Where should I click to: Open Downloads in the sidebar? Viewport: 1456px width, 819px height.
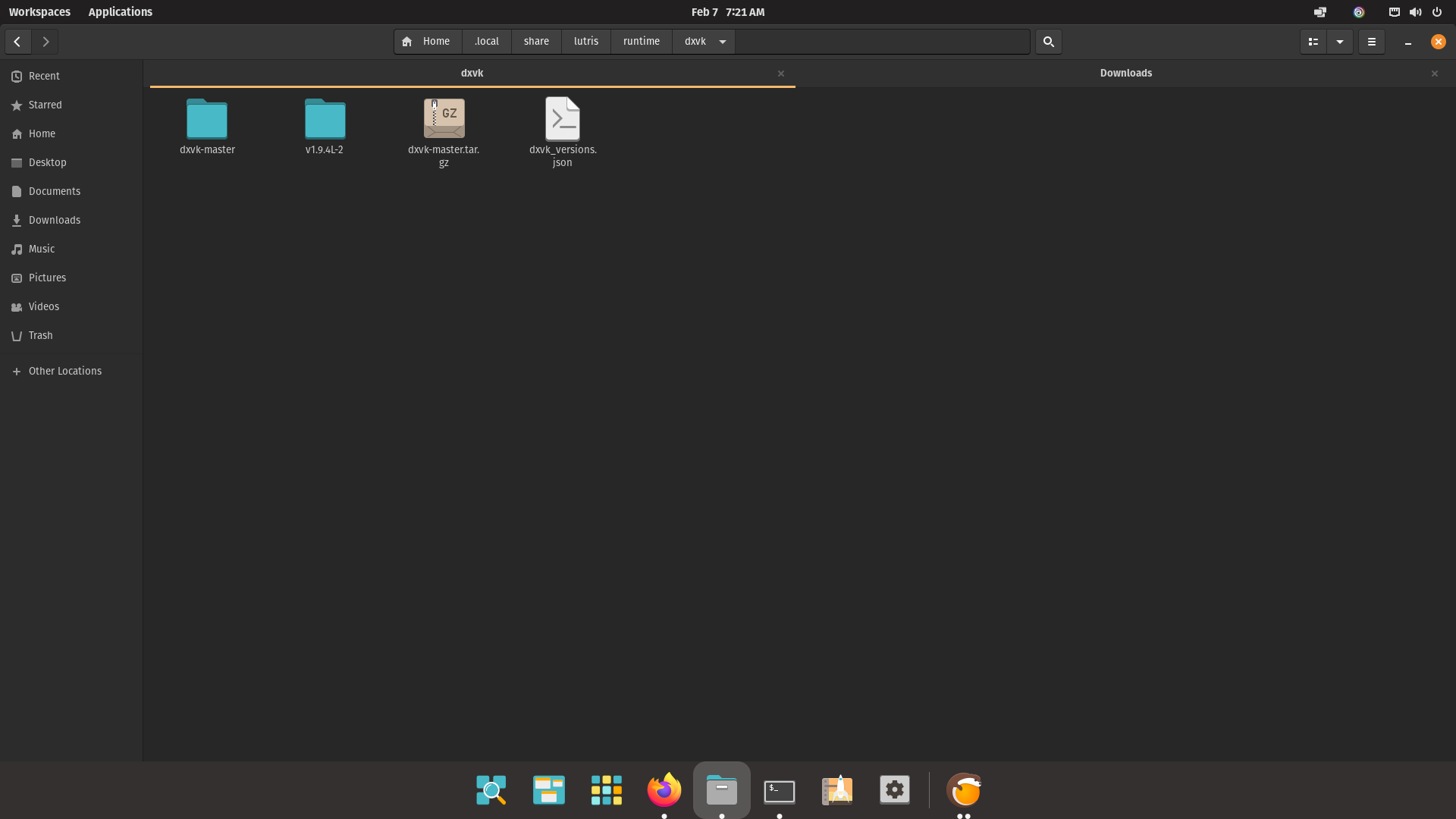click(71, 220)
